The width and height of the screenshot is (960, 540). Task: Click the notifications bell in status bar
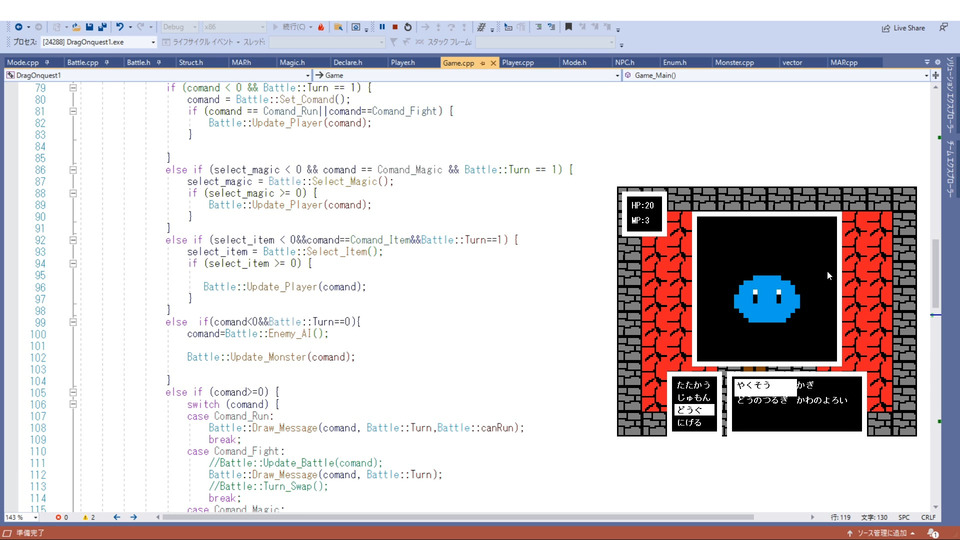point(932,533)
